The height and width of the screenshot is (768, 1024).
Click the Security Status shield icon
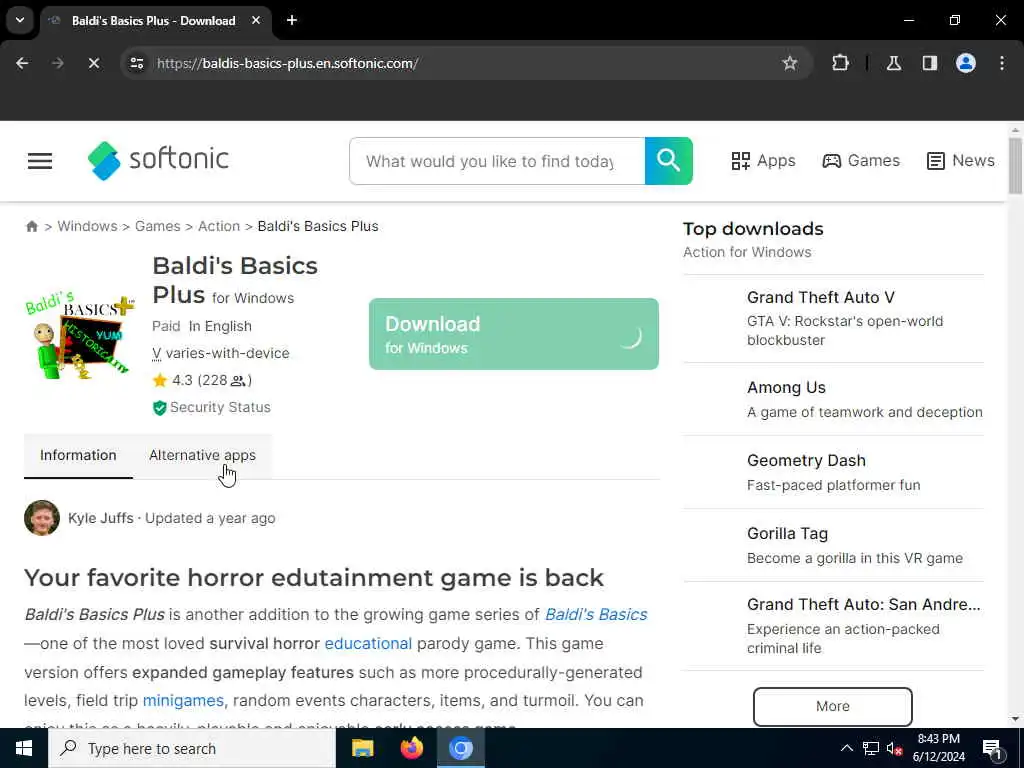[x=159, y=408]
